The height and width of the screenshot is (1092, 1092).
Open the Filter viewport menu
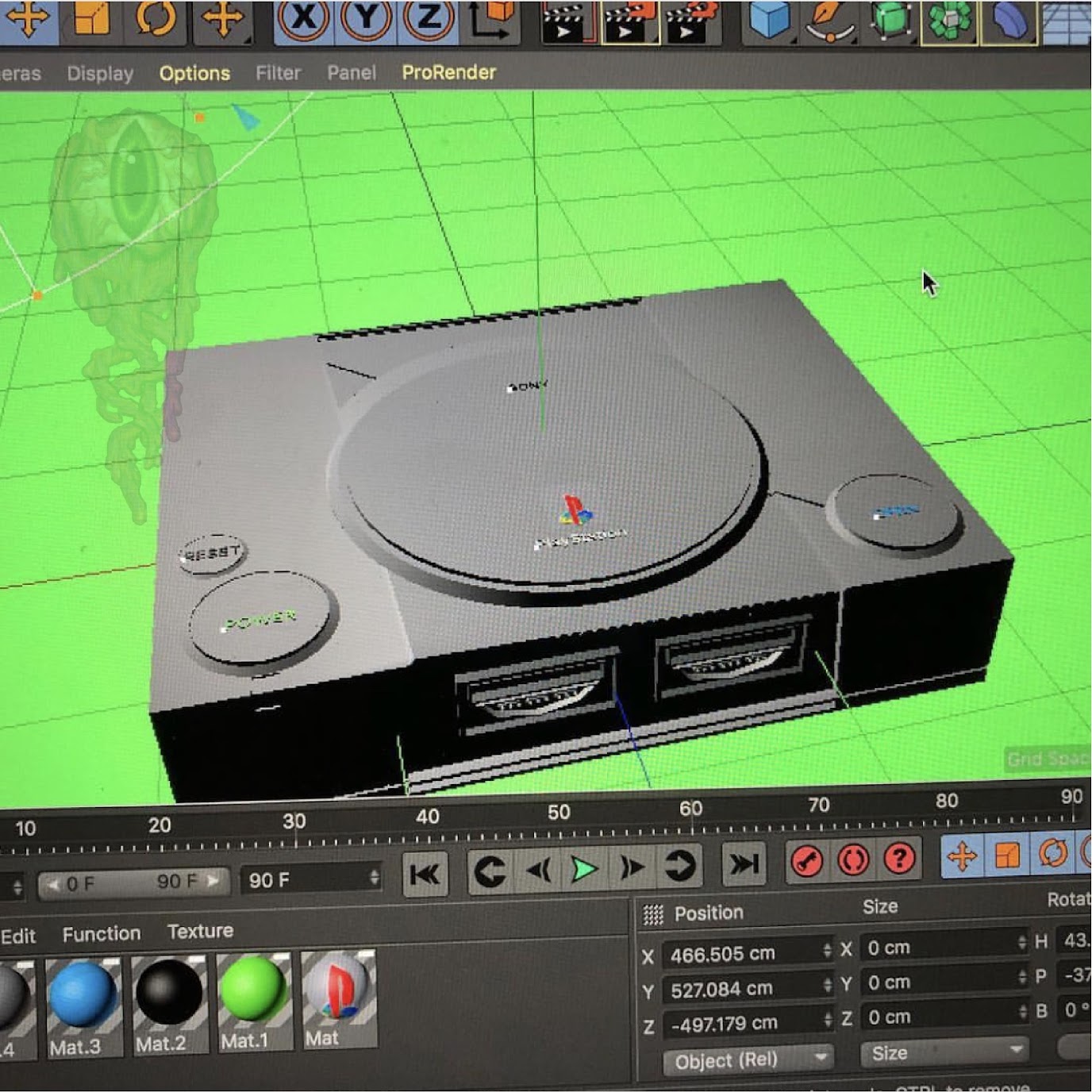(278, 73)
